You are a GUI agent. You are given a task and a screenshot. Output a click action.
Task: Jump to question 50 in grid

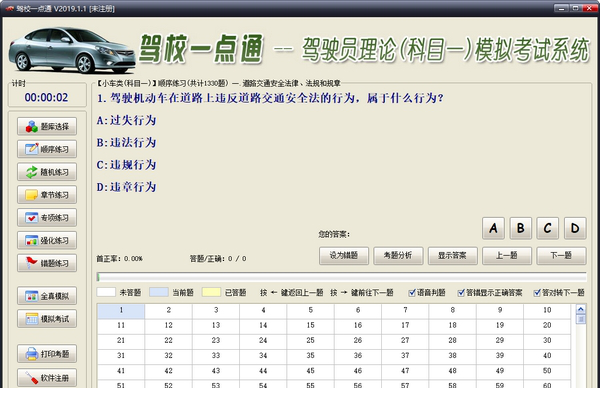tap(547, 371)
